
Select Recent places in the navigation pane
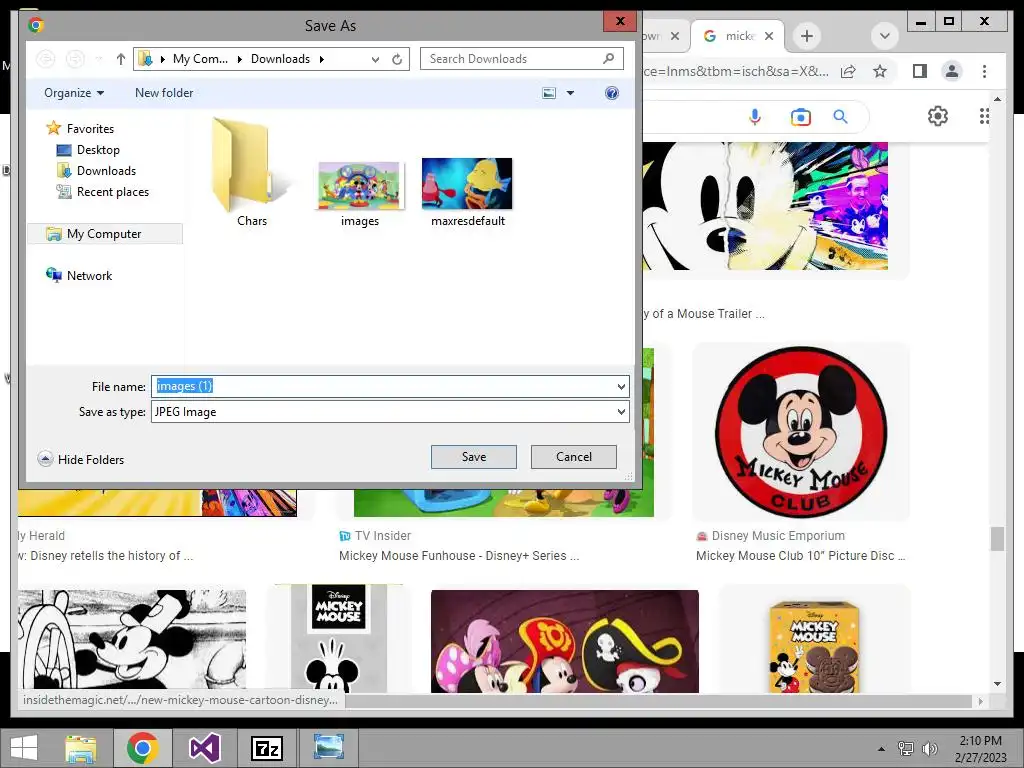click(x=103, y=191)
